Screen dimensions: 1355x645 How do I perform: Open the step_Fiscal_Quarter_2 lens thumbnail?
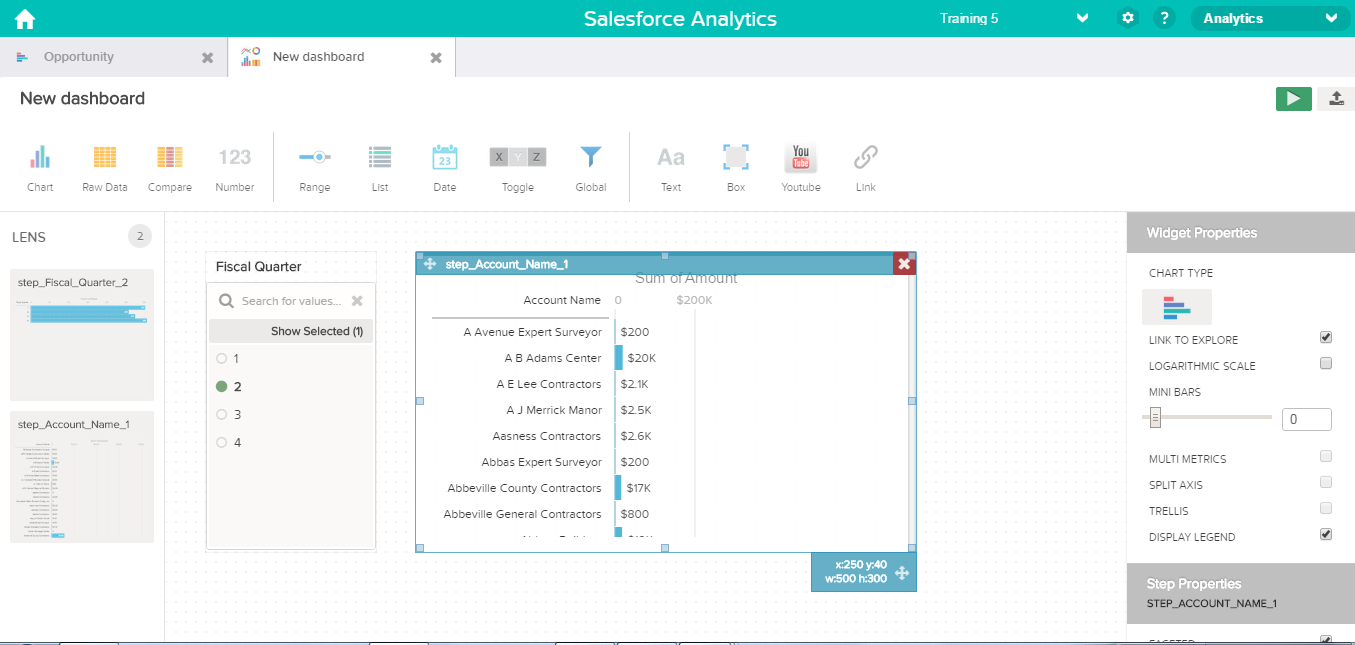(82, 335)
